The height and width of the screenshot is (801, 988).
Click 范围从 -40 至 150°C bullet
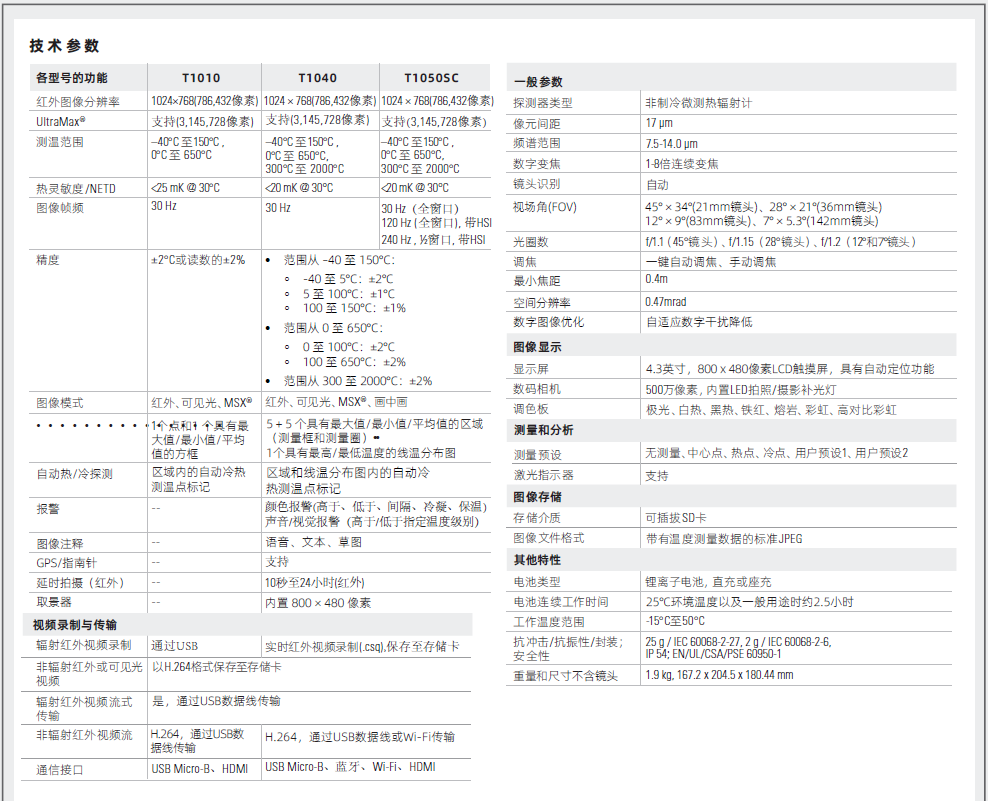[340, 260]
